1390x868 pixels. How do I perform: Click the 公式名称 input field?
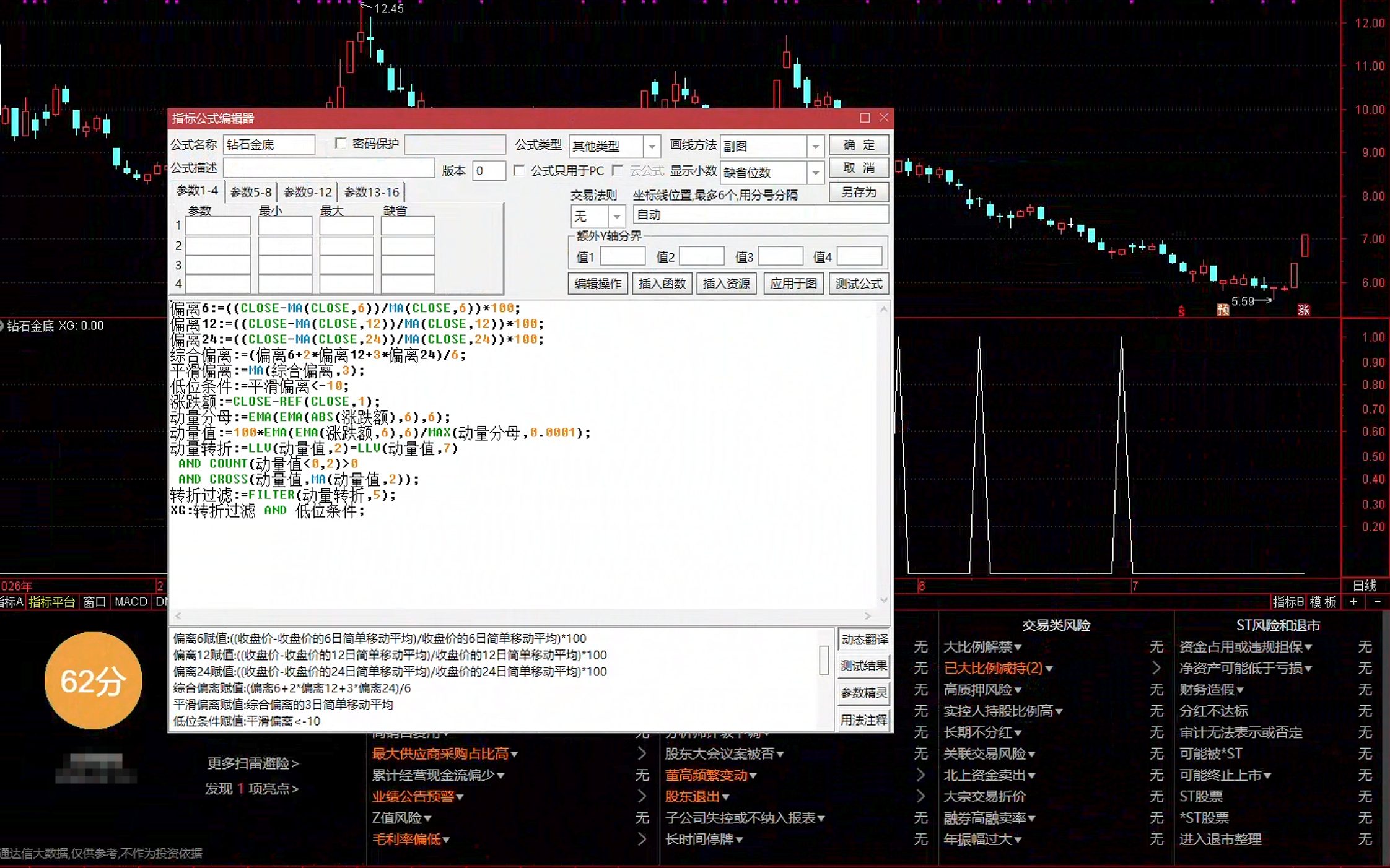[269, 145]
